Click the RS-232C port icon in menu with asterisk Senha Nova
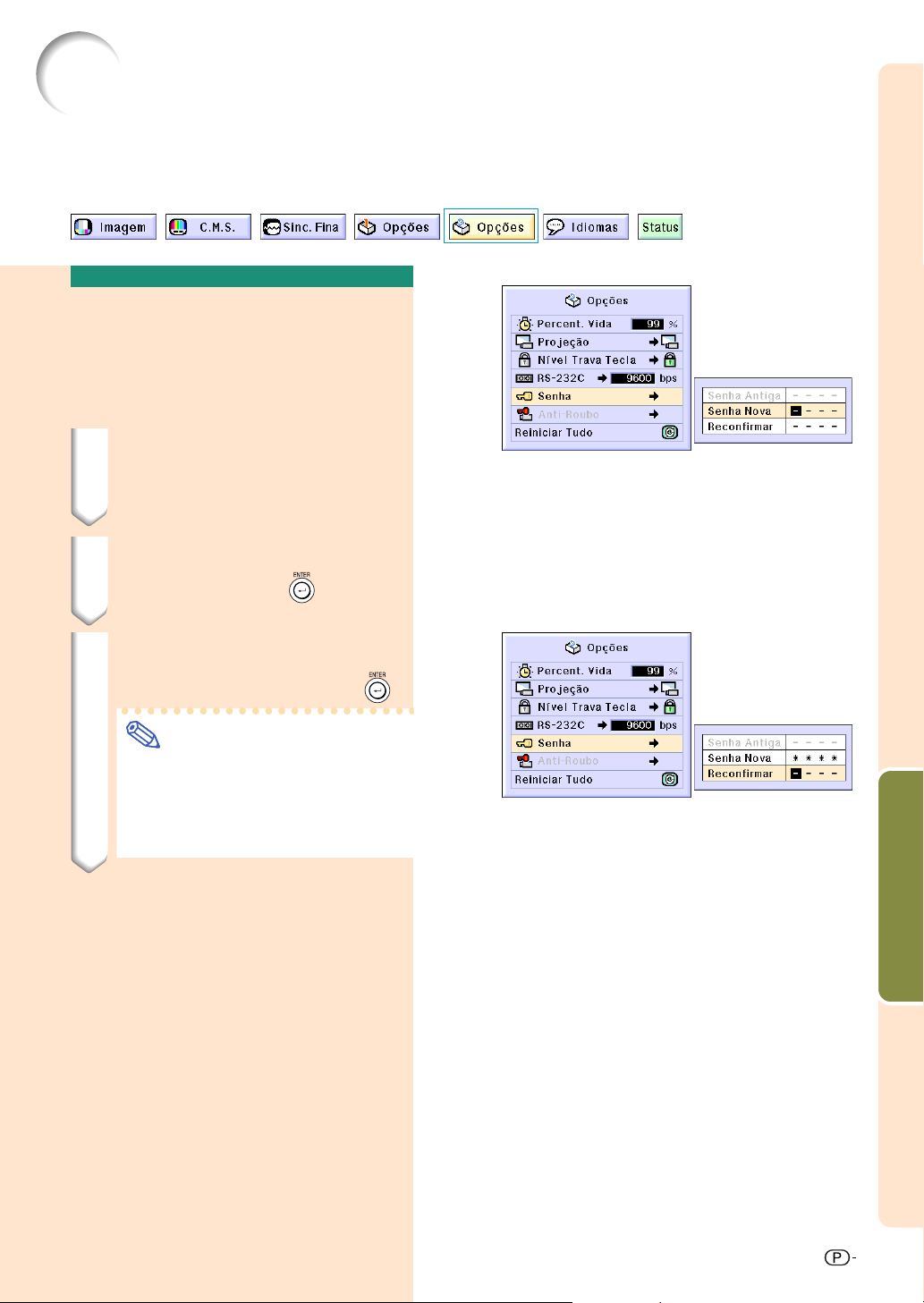The width and height of the screenshot is (924, 1303). 524,725
